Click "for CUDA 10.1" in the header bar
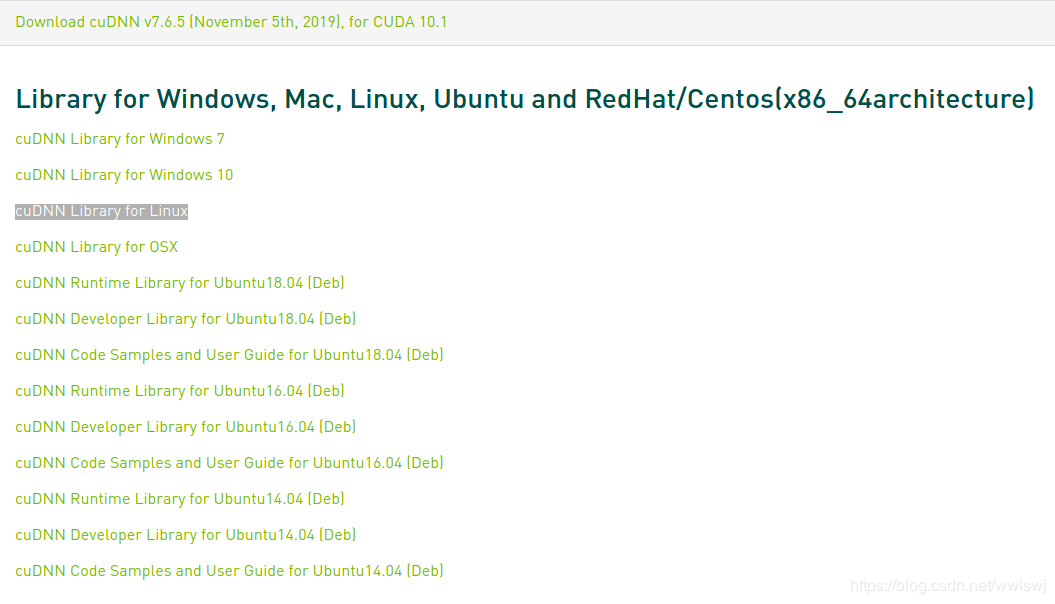 pyautogui.click(x=397, y=22)
